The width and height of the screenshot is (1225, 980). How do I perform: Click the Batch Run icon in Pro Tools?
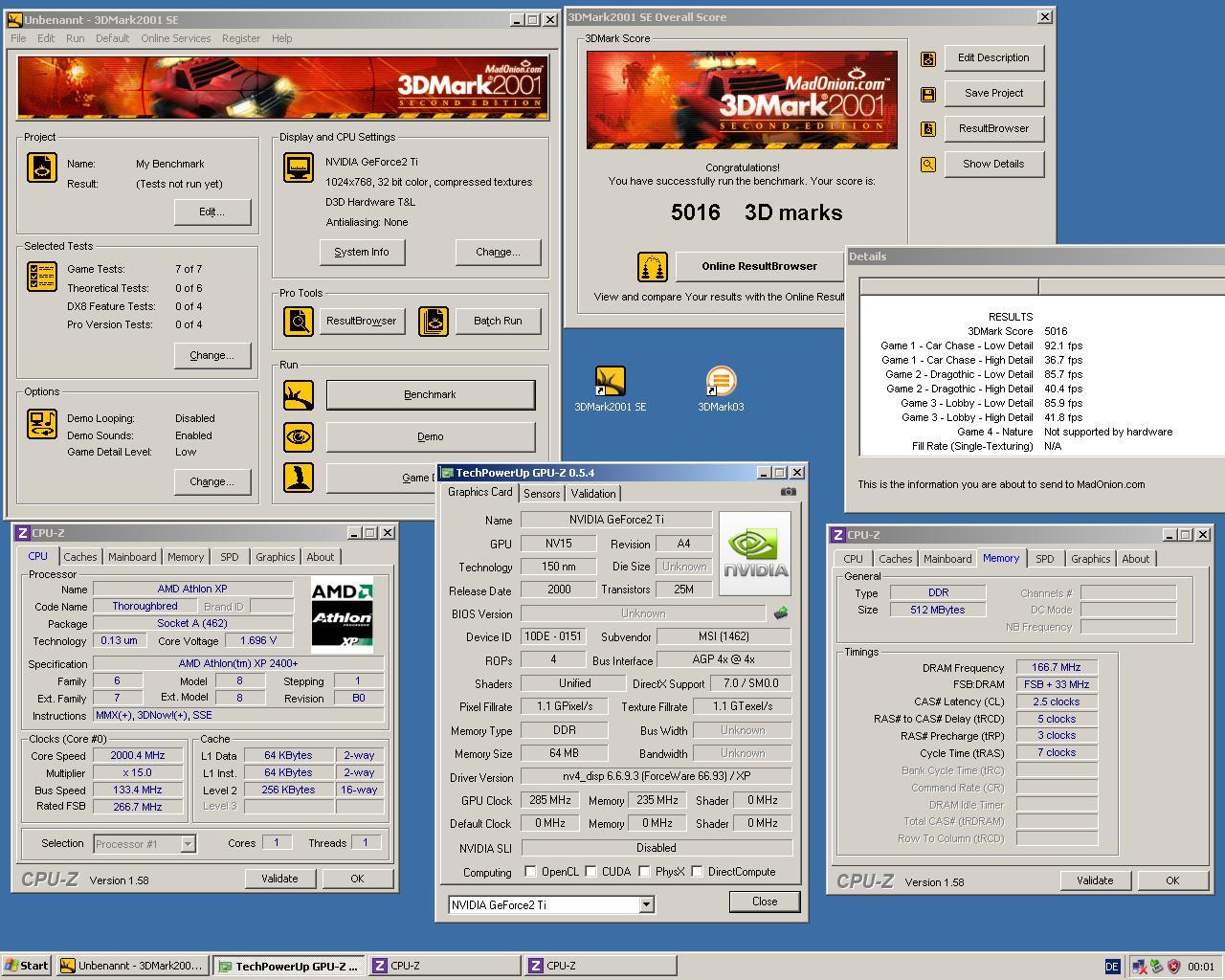[x=434, y=322]
